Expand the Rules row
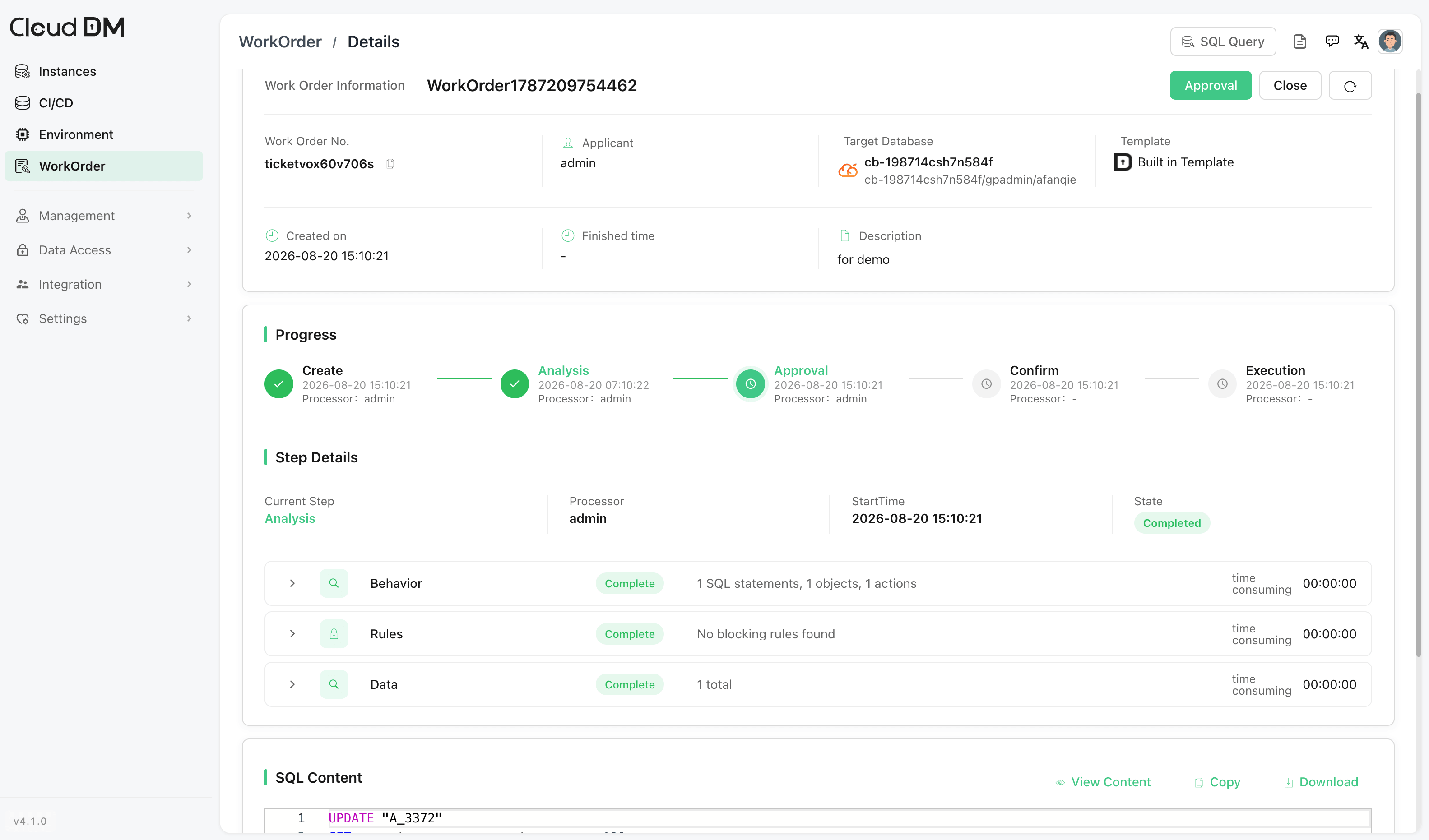The image size is (1429, 840). [292, 634]
